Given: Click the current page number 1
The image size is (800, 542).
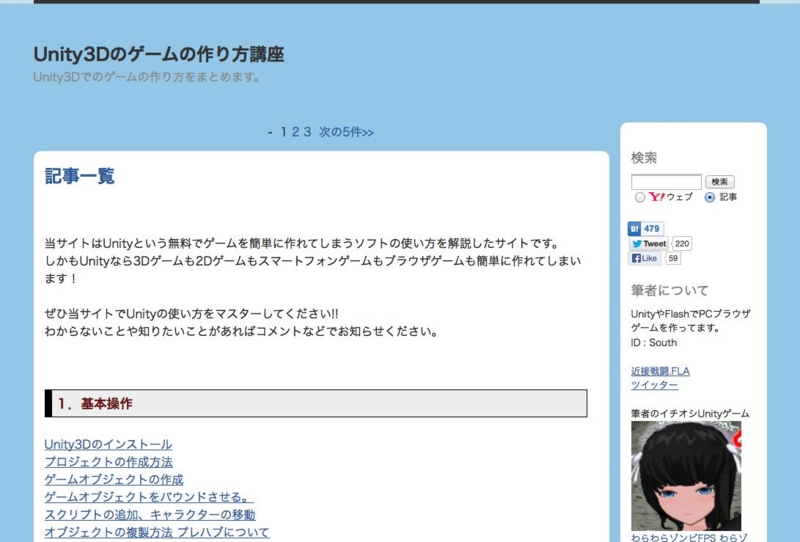Looking at the screenshot, I should point(283,132).
